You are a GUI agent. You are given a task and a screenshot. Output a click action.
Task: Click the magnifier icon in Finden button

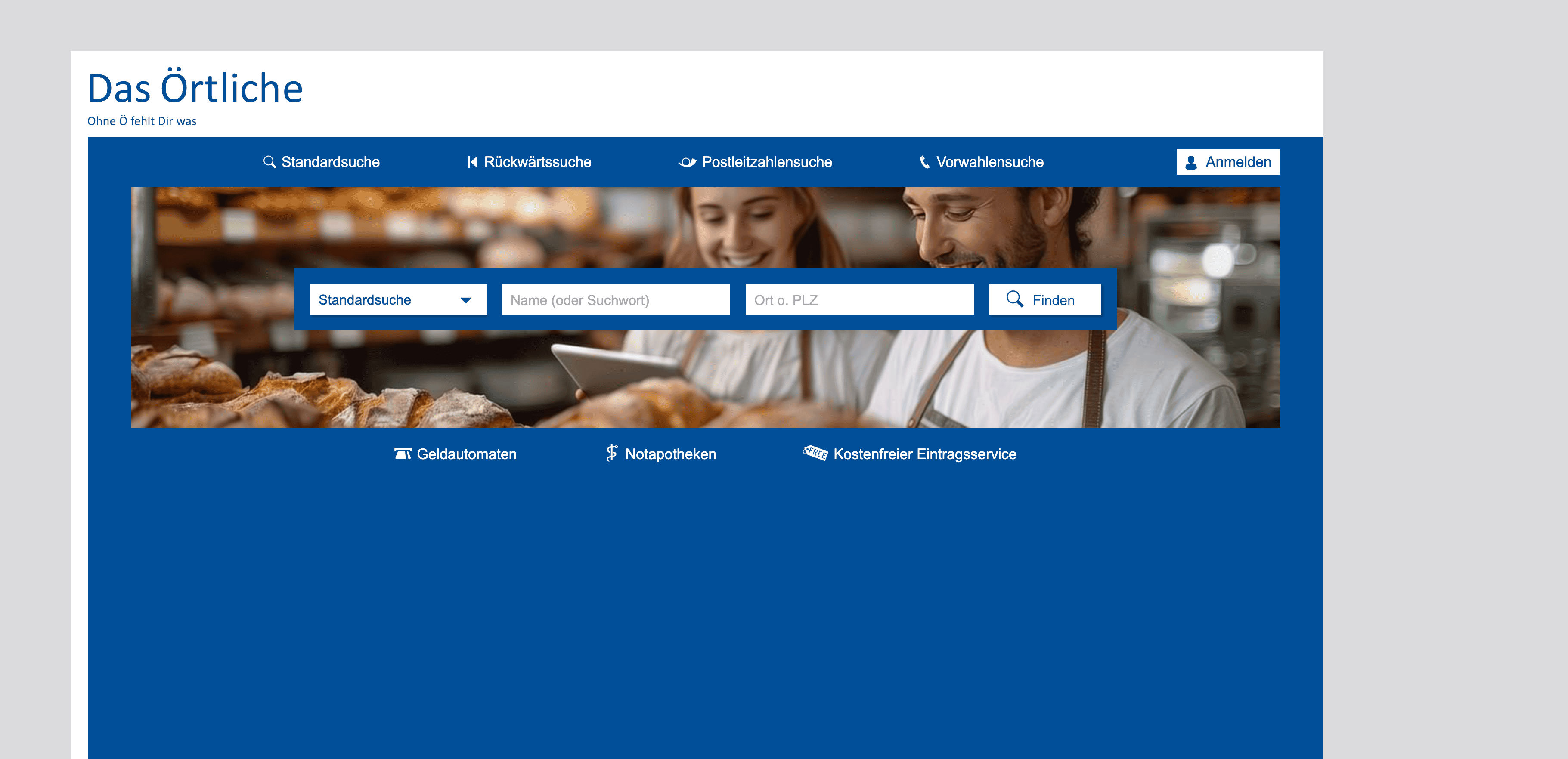(x=1015, y=299)
